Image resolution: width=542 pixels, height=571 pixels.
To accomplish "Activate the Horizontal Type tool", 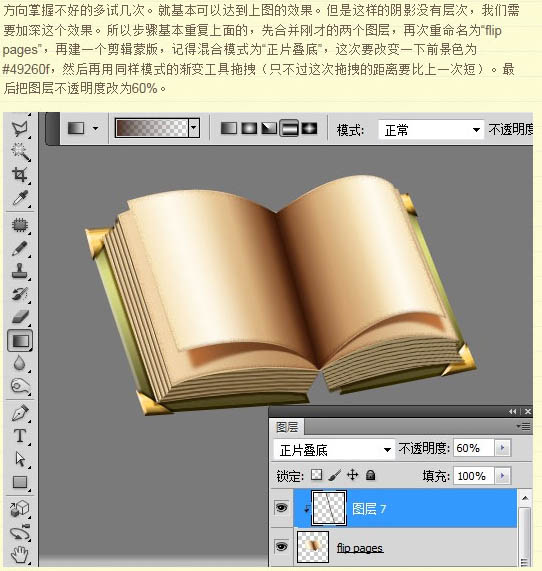I will pyautogui.click(x=19, y=436).
